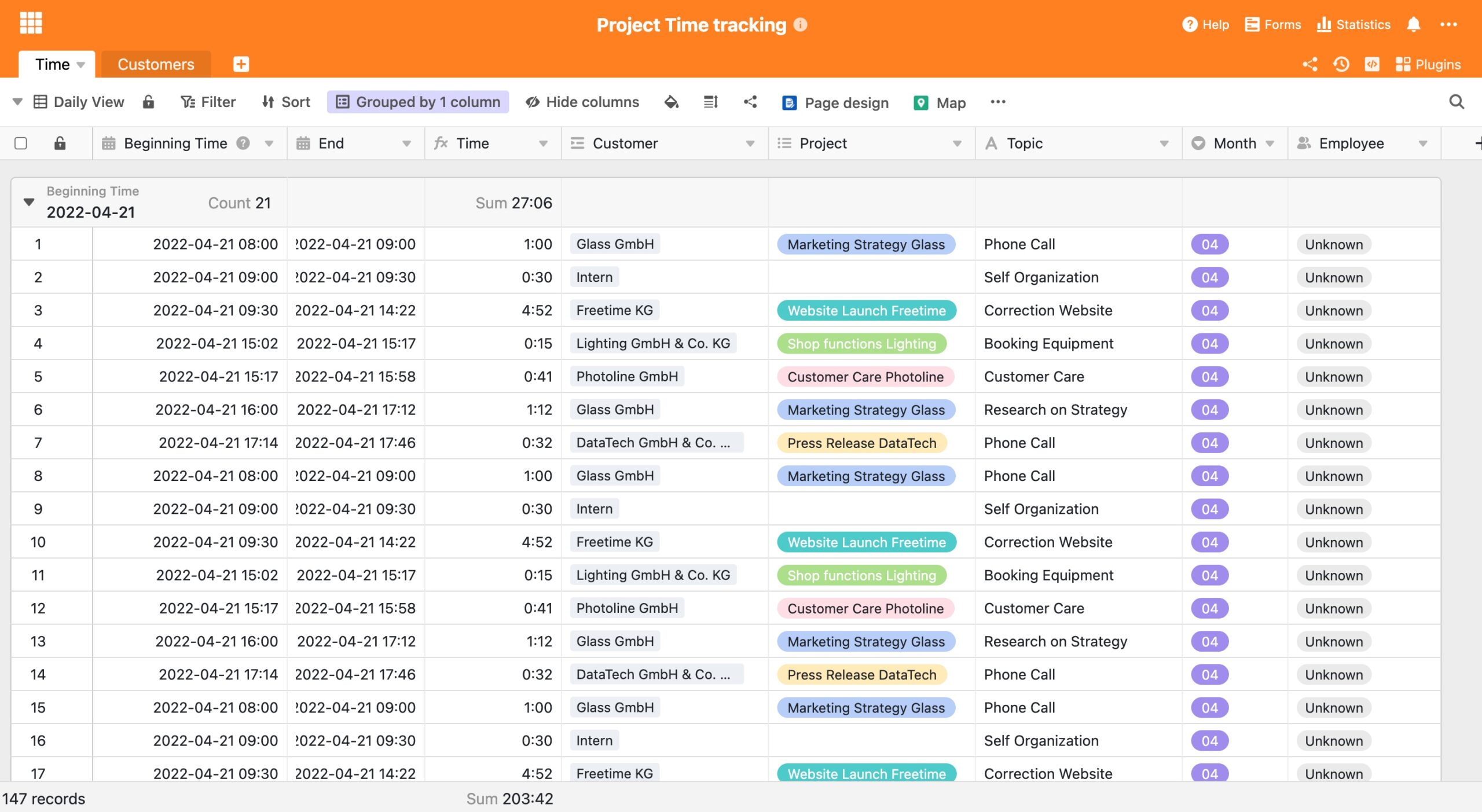Click the add new table plus icon

pyautogui.click(x=241, y=64)
